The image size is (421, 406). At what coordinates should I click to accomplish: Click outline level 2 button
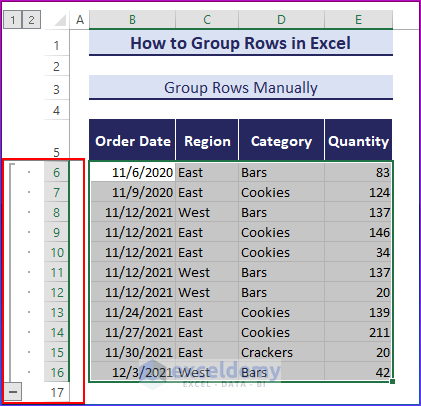(x=31, y=20)
